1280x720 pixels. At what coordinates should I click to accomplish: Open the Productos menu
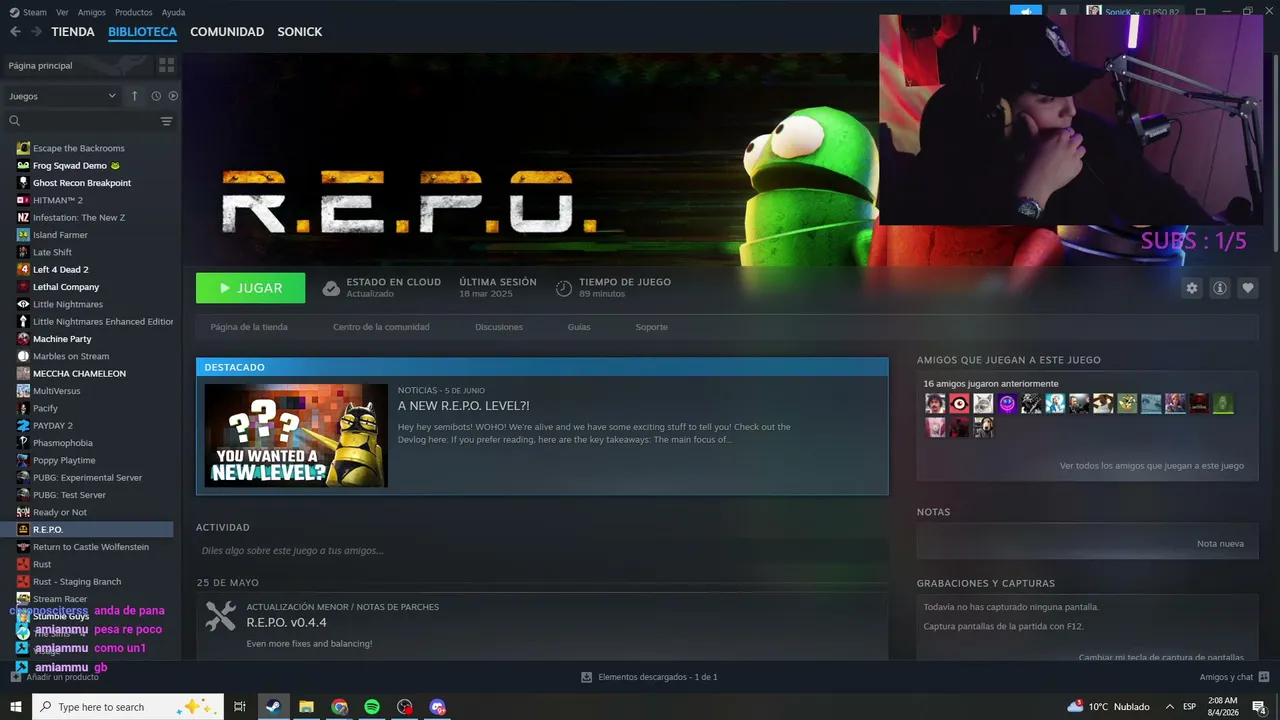click(x=134, y=12)
